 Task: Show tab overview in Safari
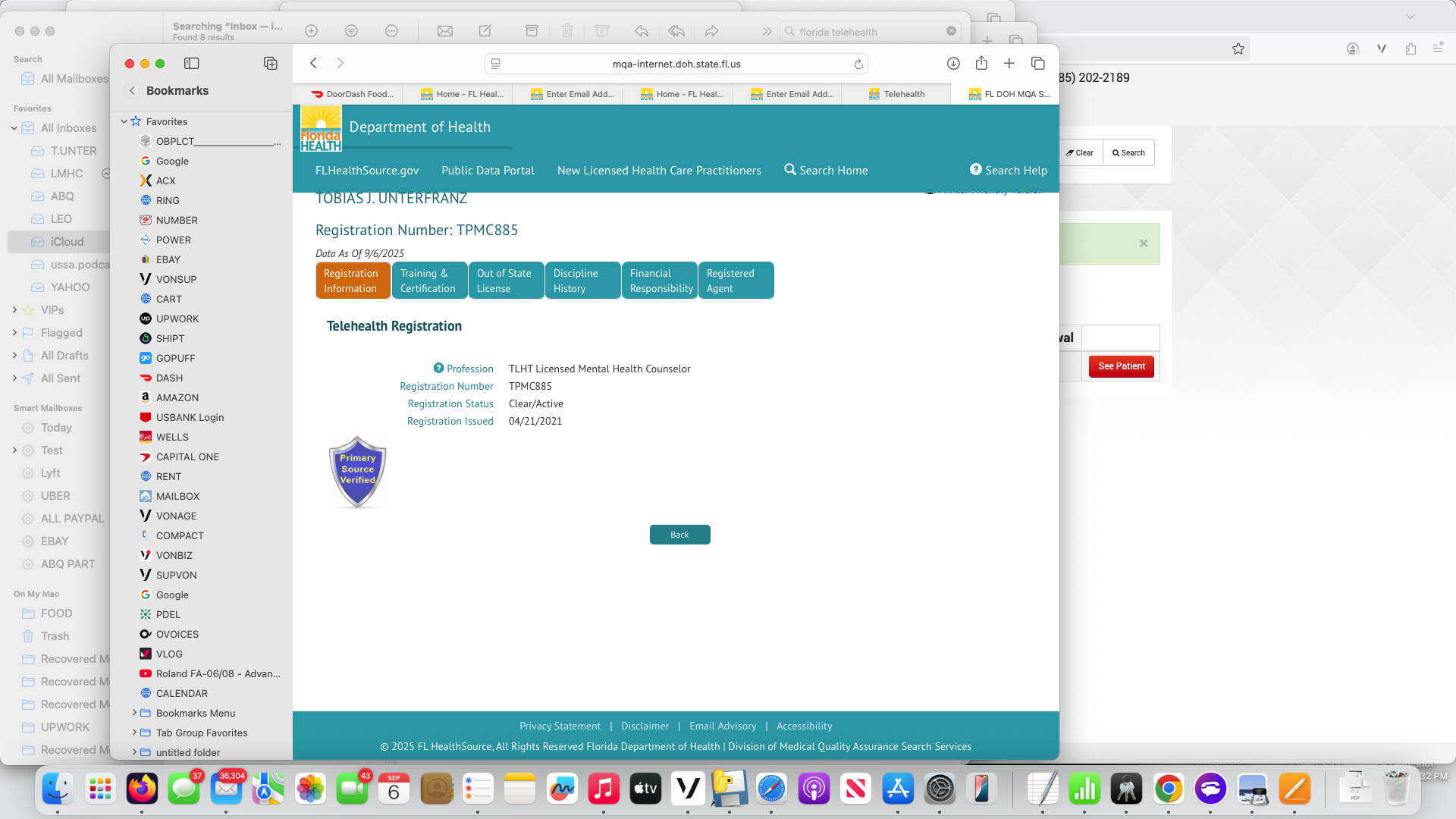pos(1038,64)
